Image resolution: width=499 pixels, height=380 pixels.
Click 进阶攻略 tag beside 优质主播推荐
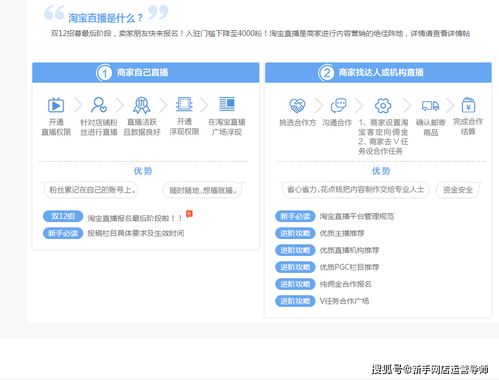pyautogui.click(x=295, y=233)
